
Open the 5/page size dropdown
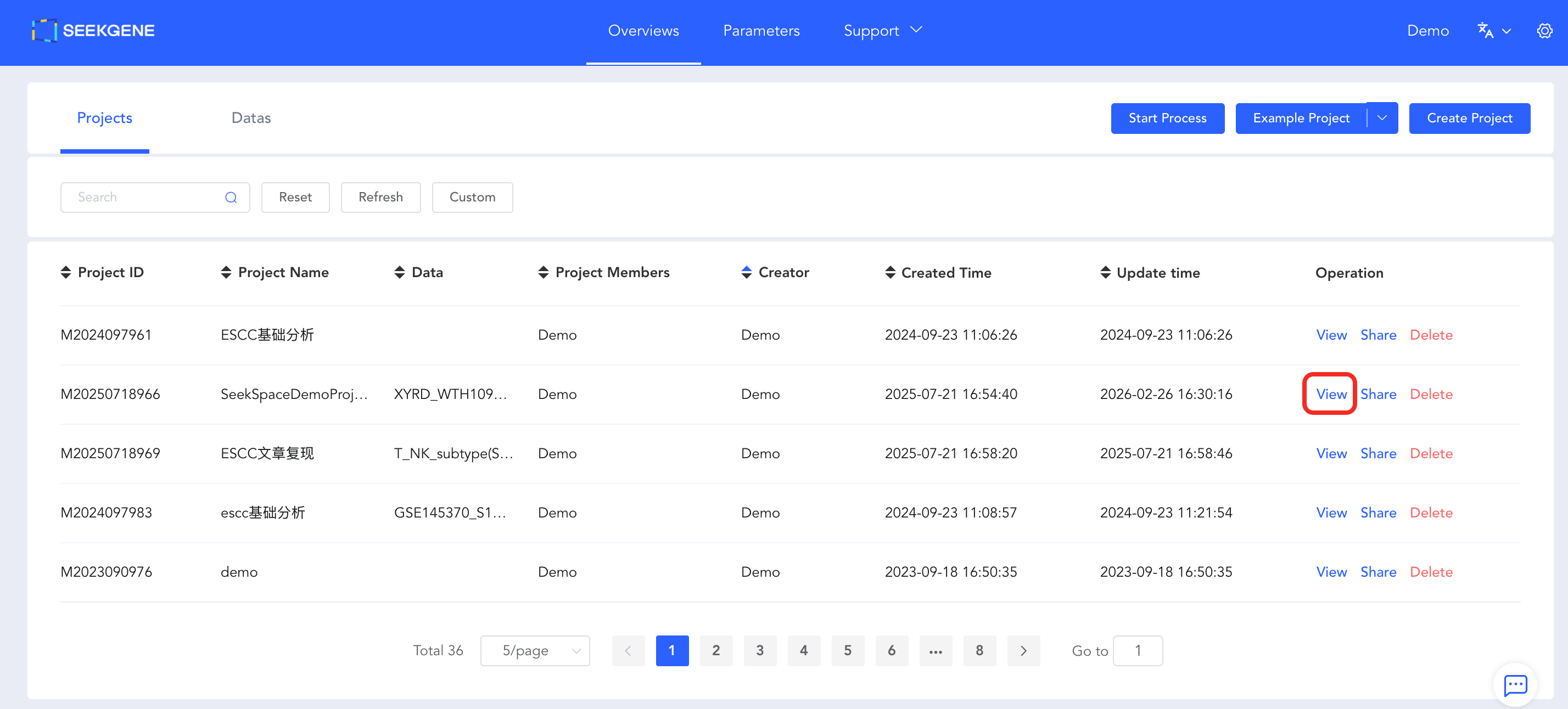[534, 651]
